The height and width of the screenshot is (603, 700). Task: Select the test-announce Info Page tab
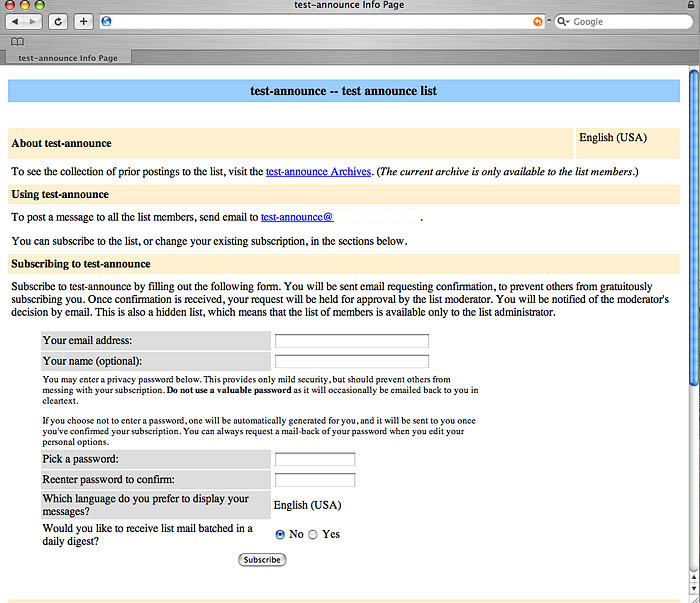(68, 58)
